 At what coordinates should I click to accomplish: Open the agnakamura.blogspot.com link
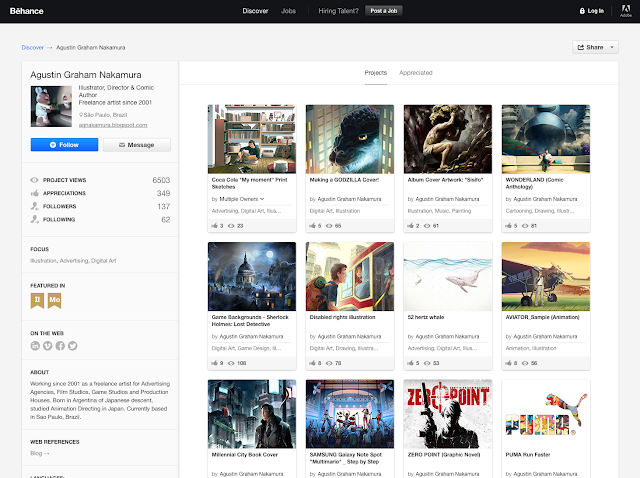113,125
